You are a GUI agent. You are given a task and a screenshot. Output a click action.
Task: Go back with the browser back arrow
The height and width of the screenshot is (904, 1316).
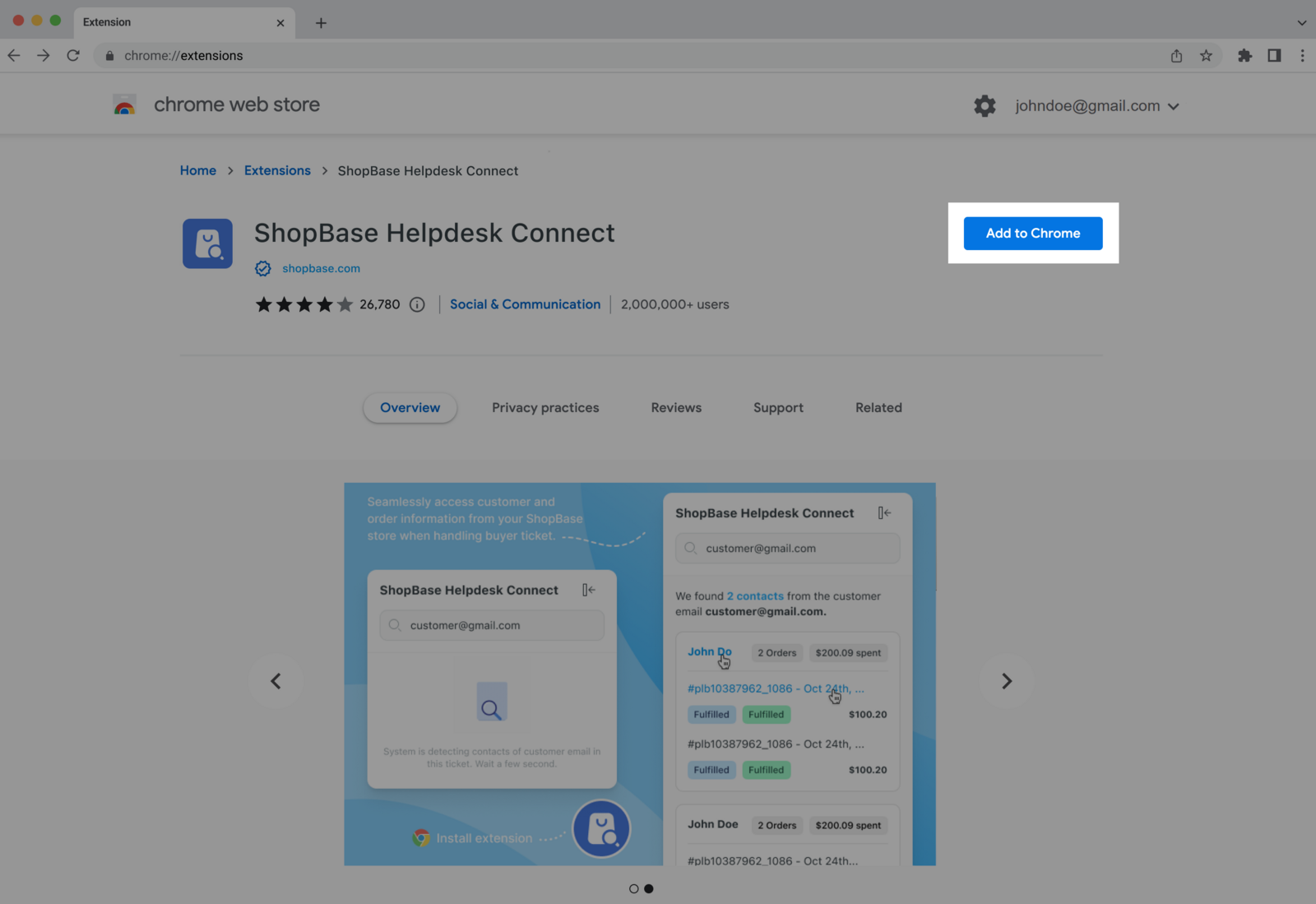click(14, 55)
